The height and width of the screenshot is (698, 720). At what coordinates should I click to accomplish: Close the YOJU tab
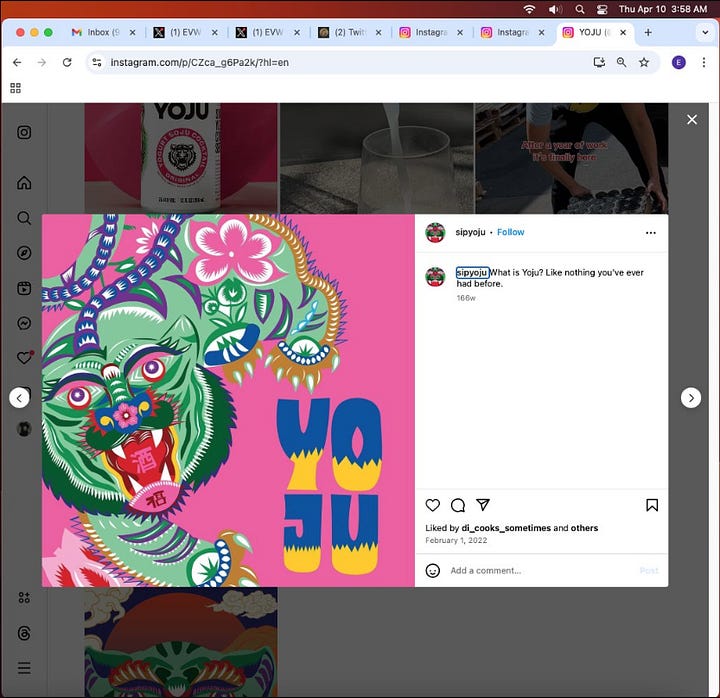623,33
